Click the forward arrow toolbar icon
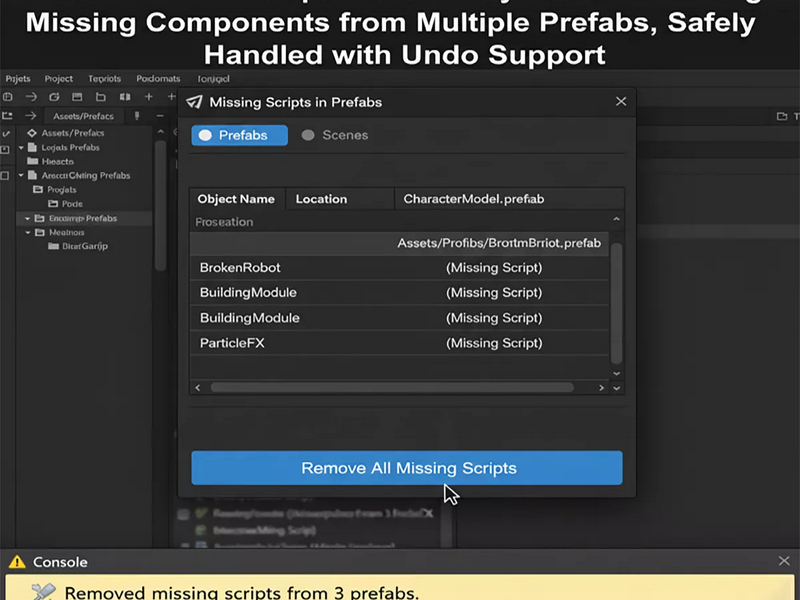Image resolution: width=800 pixels, height=600 pixels. [31, 96]
